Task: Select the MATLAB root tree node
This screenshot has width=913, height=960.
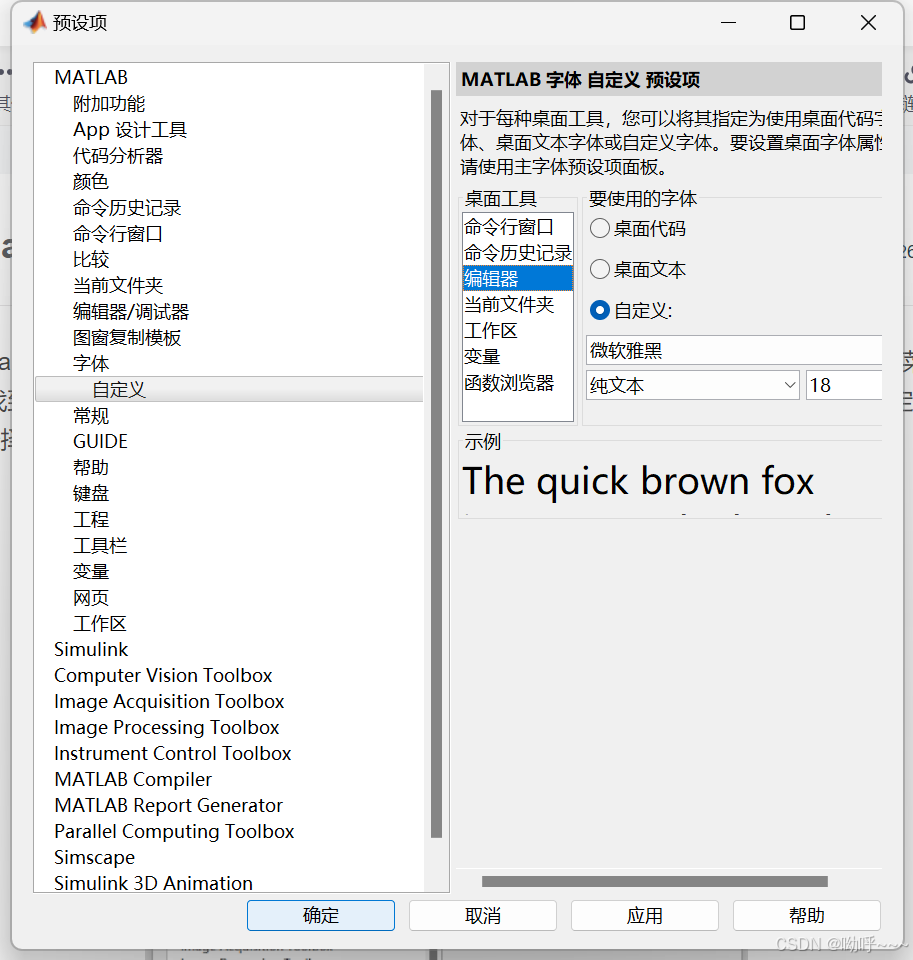Action: (91, 77)
